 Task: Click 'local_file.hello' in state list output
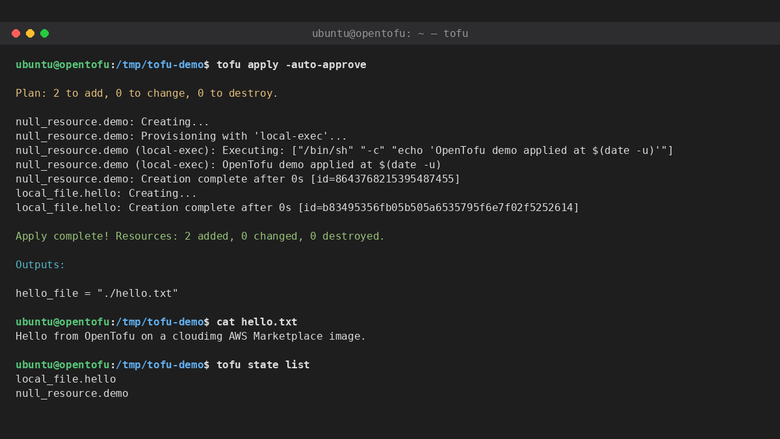(66, 379)
